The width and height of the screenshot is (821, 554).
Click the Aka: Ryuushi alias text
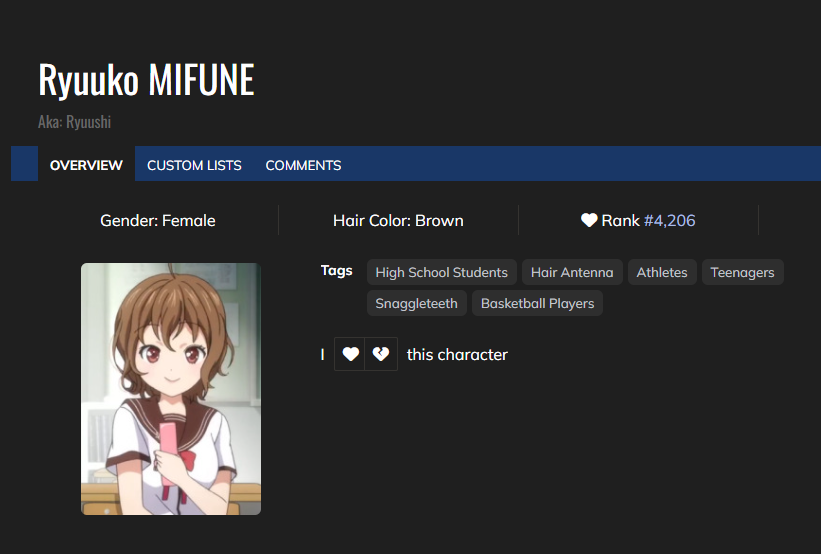(74, 122)
